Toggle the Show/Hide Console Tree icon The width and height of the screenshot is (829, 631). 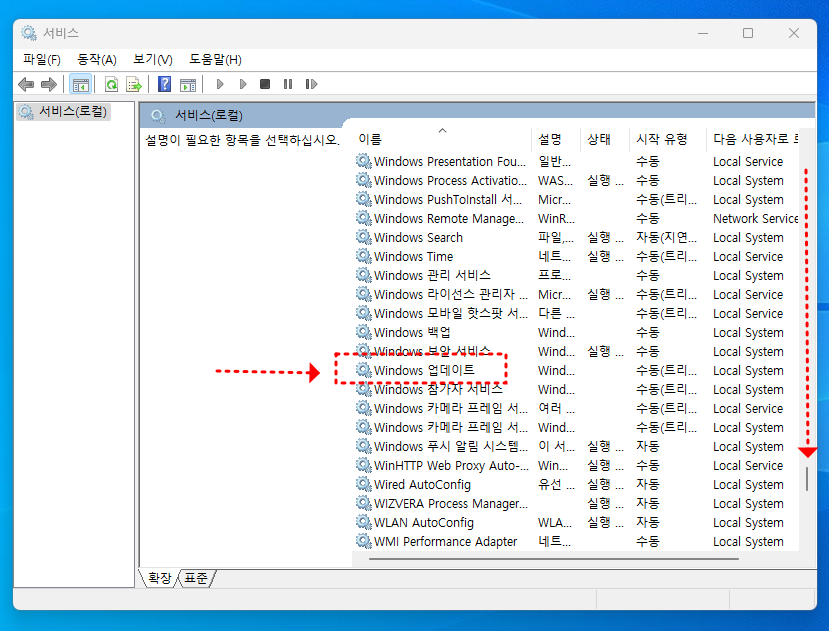pos(81,84)
